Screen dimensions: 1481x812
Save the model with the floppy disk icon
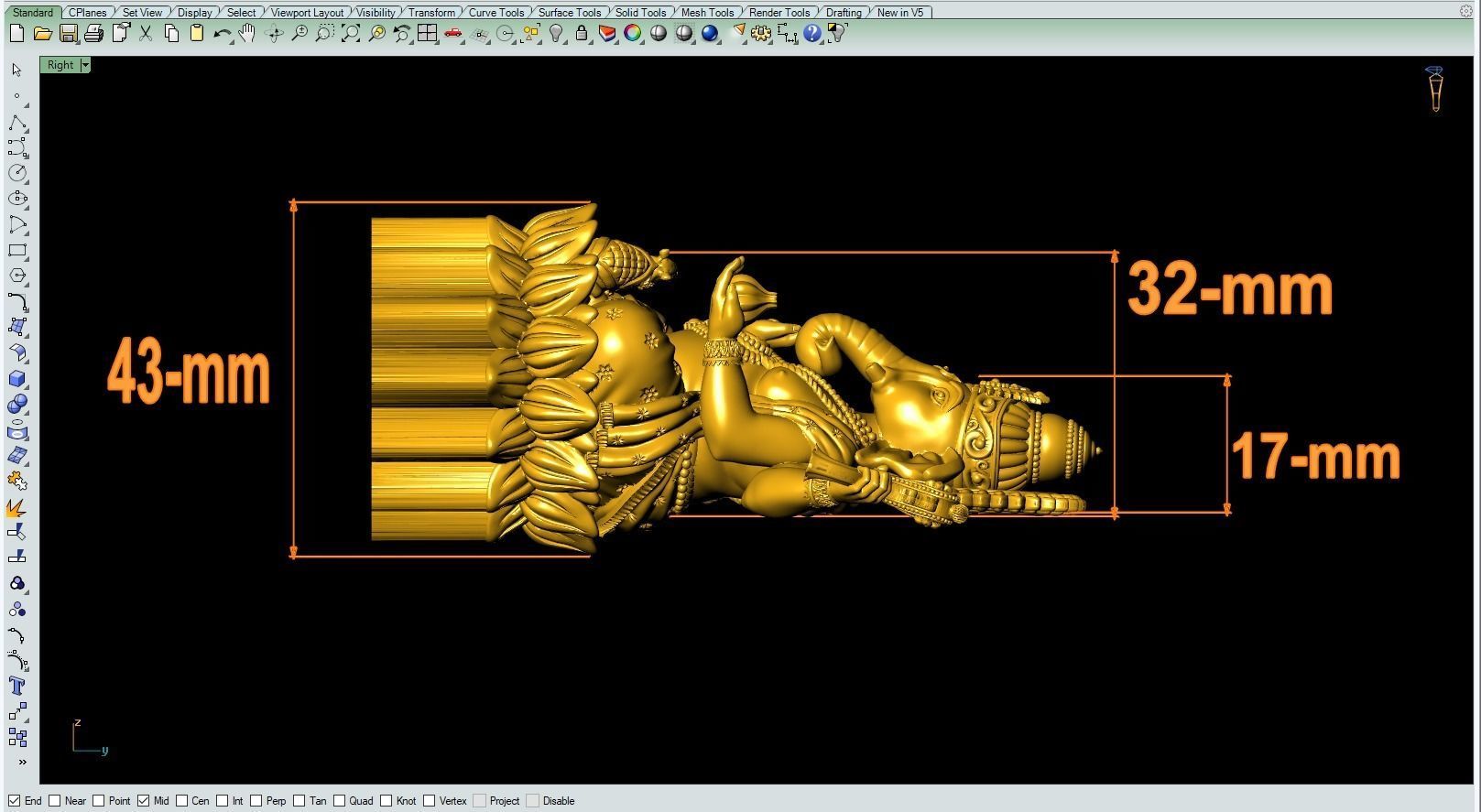pyautogui.click(x=68, y=34)
